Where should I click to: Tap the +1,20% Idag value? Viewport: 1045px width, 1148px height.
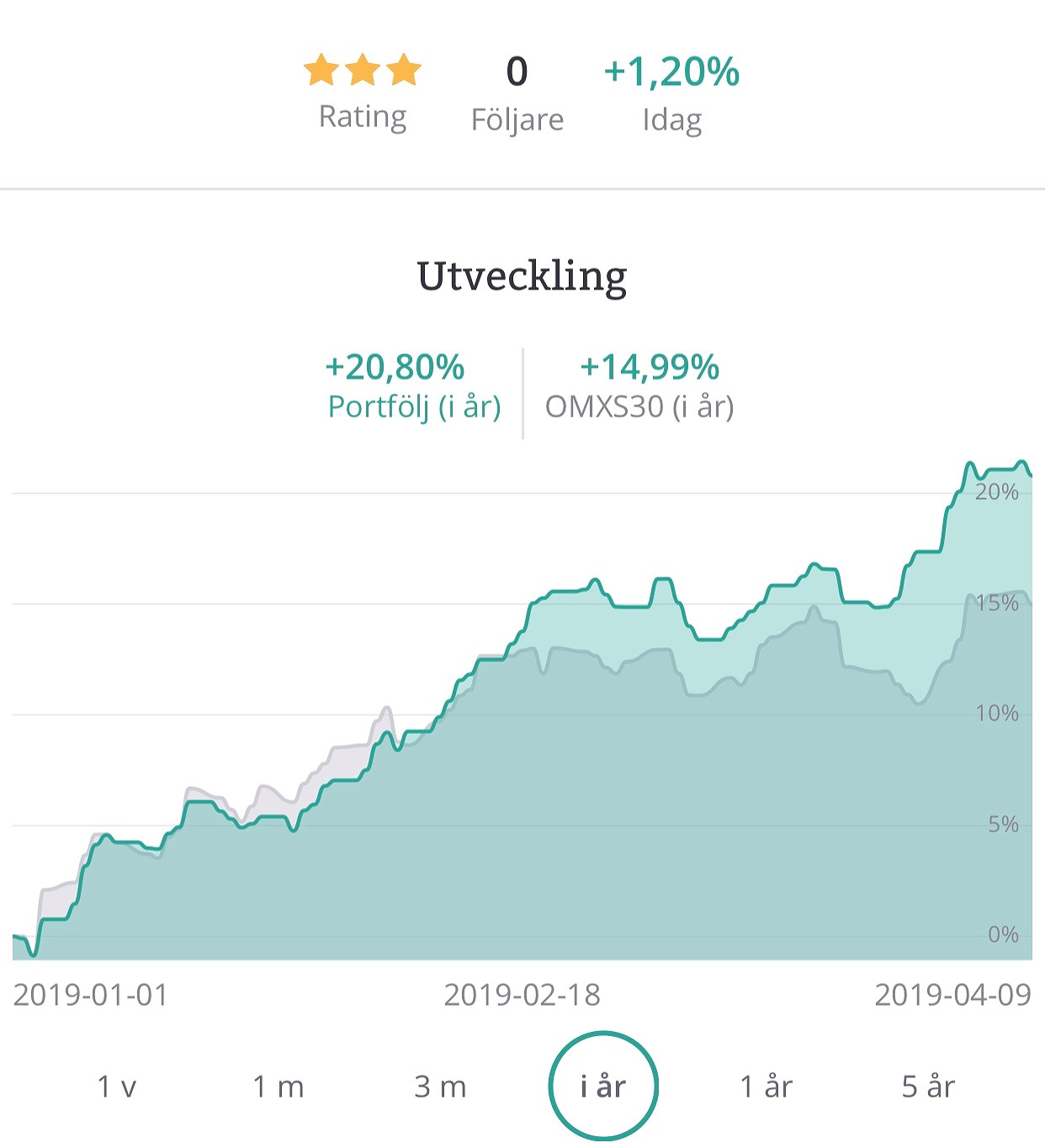pyautogui.click(x=671, y=72)
